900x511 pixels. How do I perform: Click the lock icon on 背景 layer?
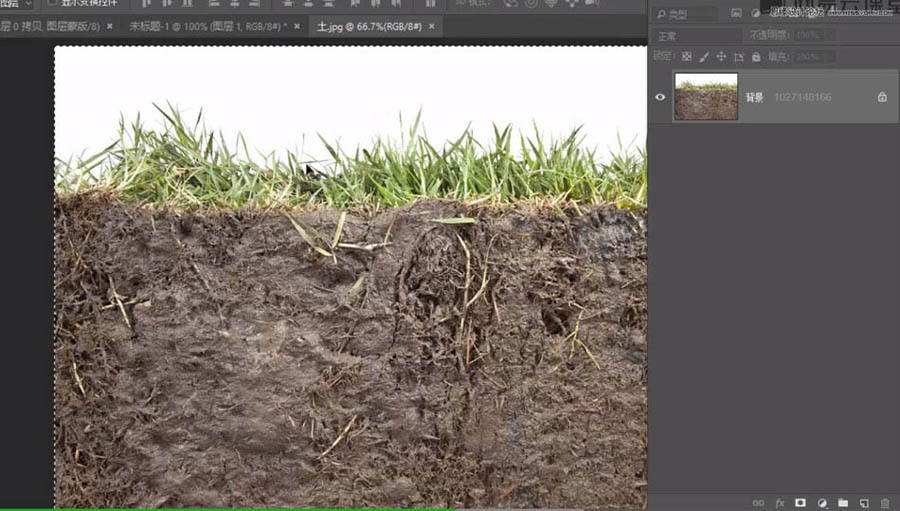[882, 97]
